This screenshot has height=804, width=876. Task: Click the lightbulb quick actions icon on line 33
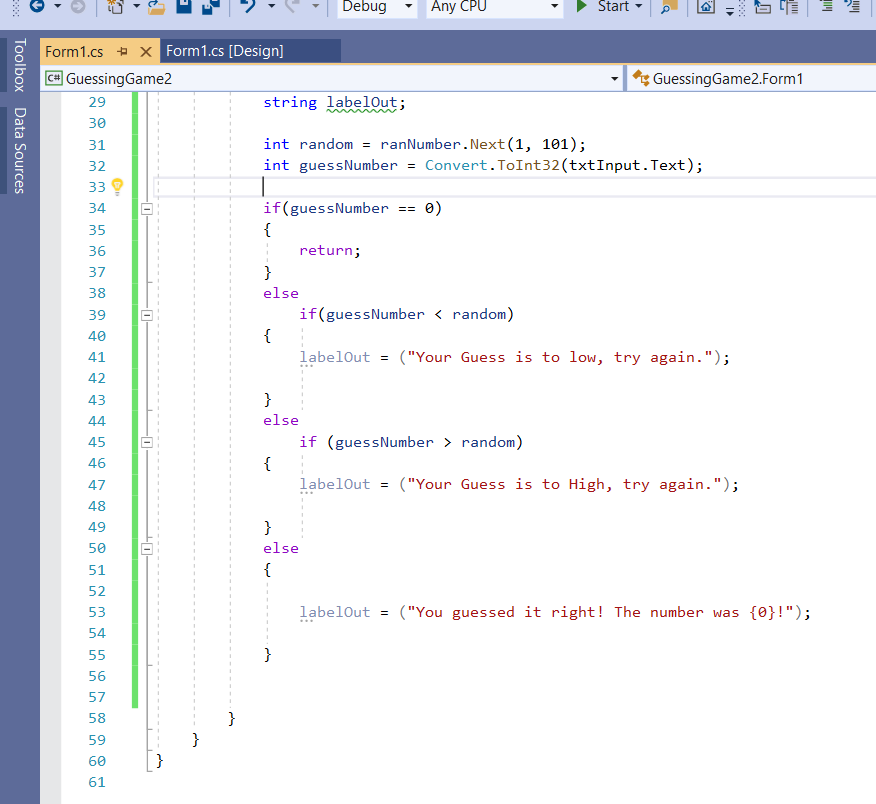click(117, 186)
